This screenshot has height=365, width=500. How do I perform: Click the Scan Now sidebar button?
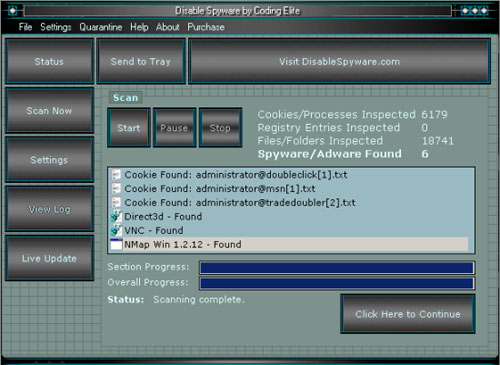(x=49, y=111)
